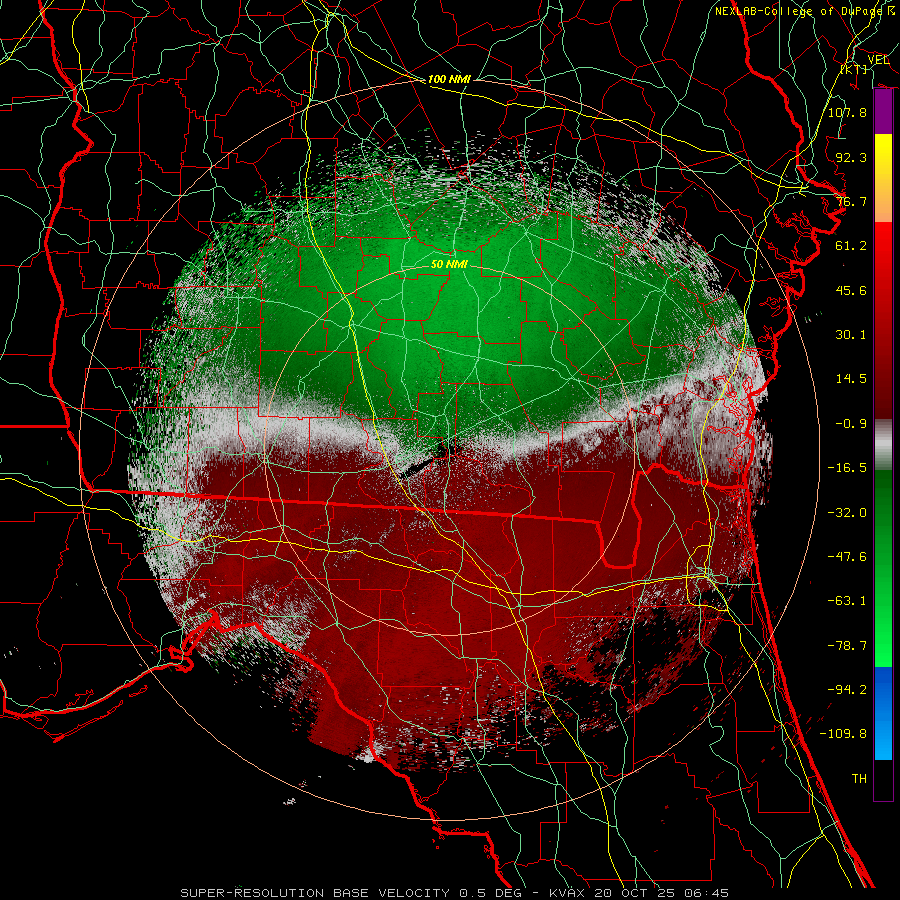Screen dimensions: 900x900
Task: Click the 92.3 velocity scale value
Action: click(851, 157)
